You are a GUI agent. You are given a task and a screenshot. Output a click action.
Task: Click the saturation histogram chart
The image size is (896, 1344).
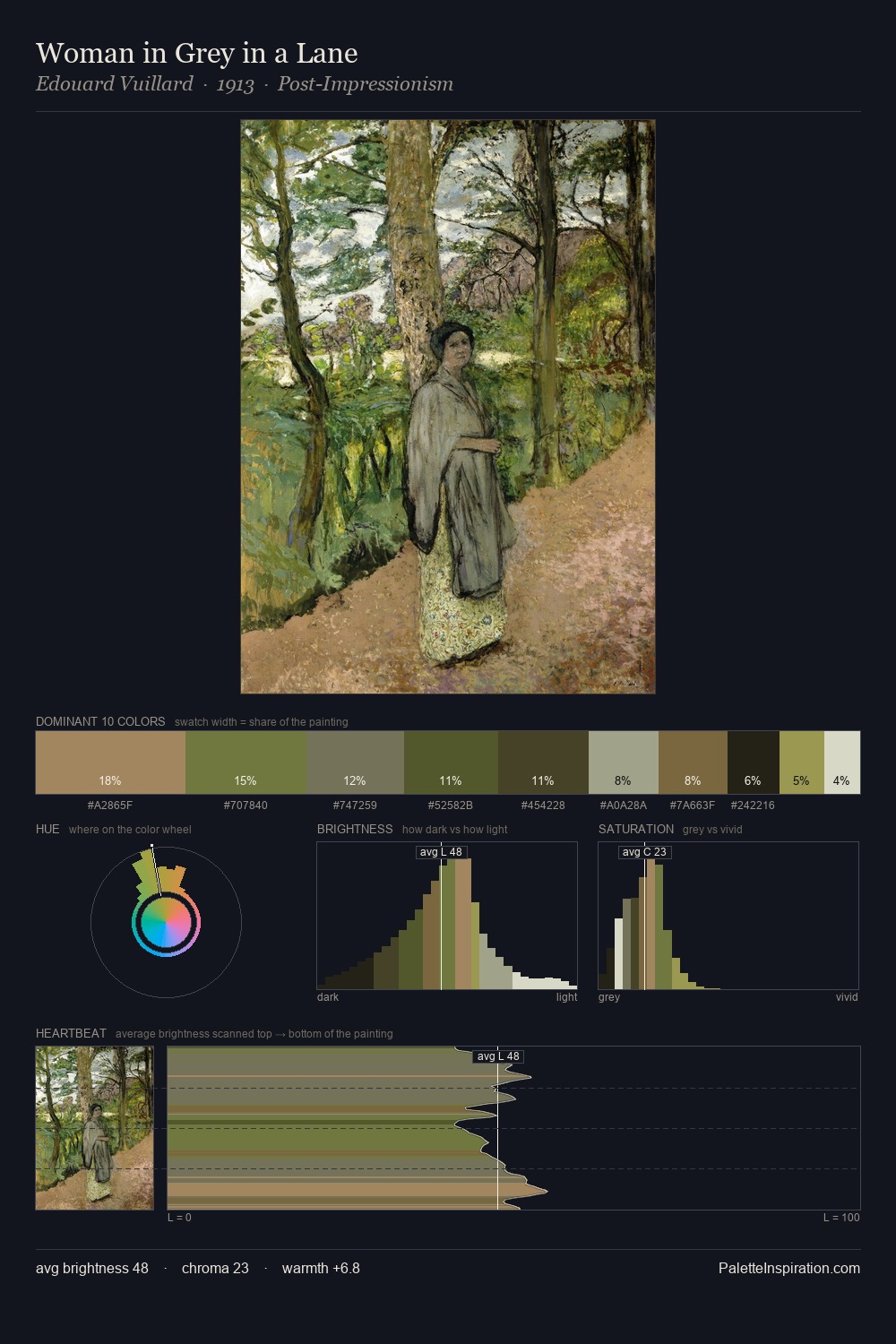[x=728, y=916]
